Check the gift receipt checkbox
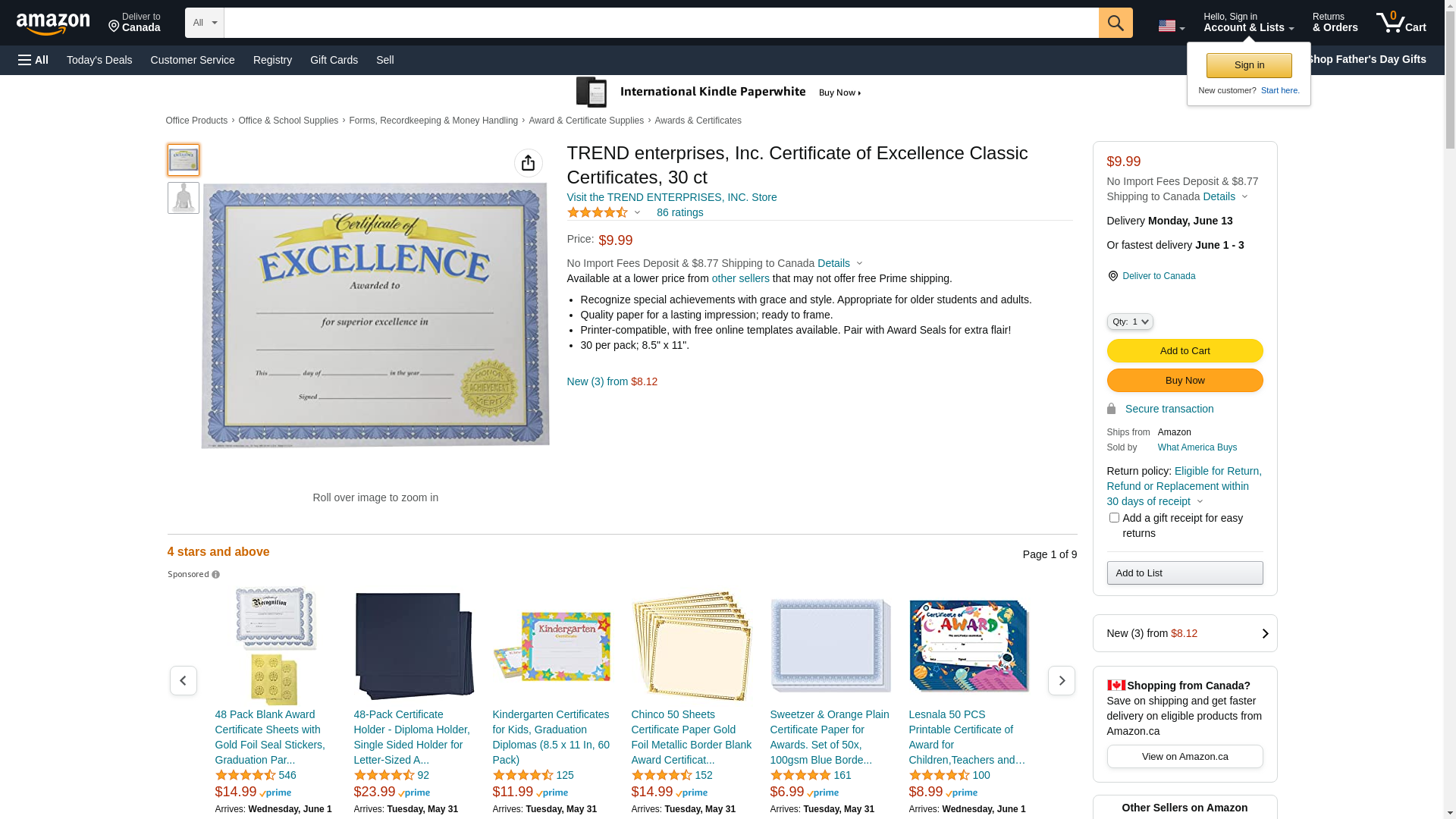Viewport: 1456px width, 819px height. 1114,518
